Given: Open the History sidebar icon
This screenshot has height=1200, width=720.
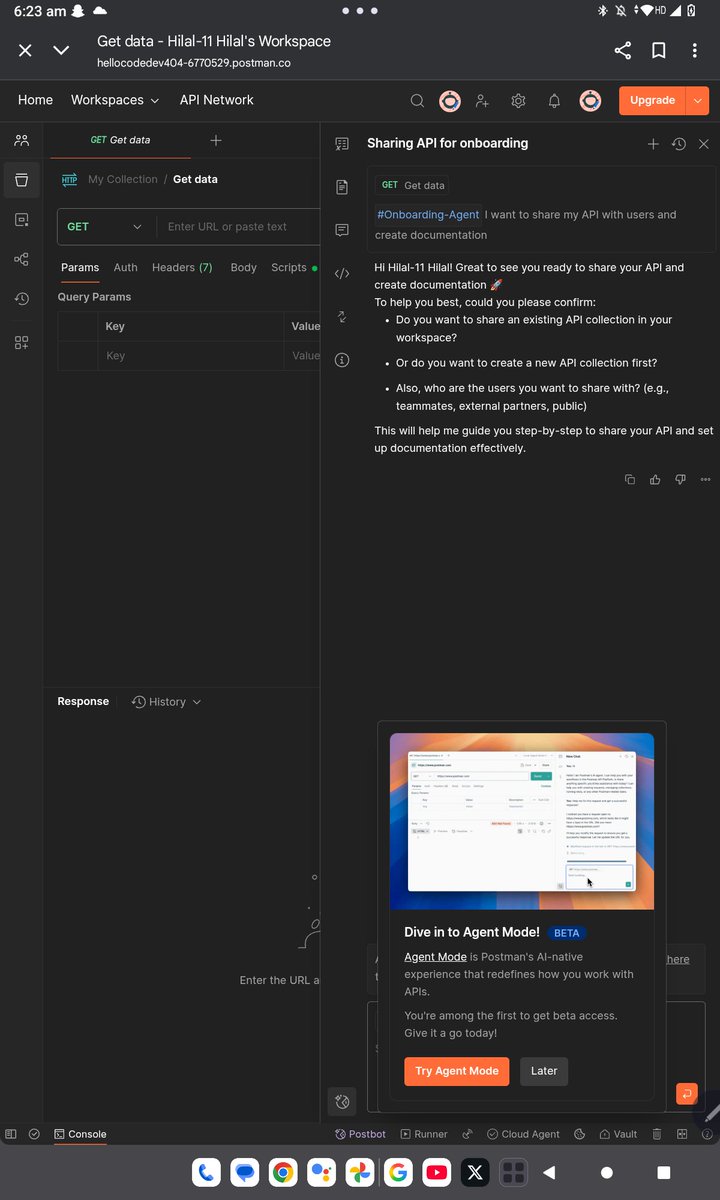Looking at the screenshot, I should coord(21,299).
